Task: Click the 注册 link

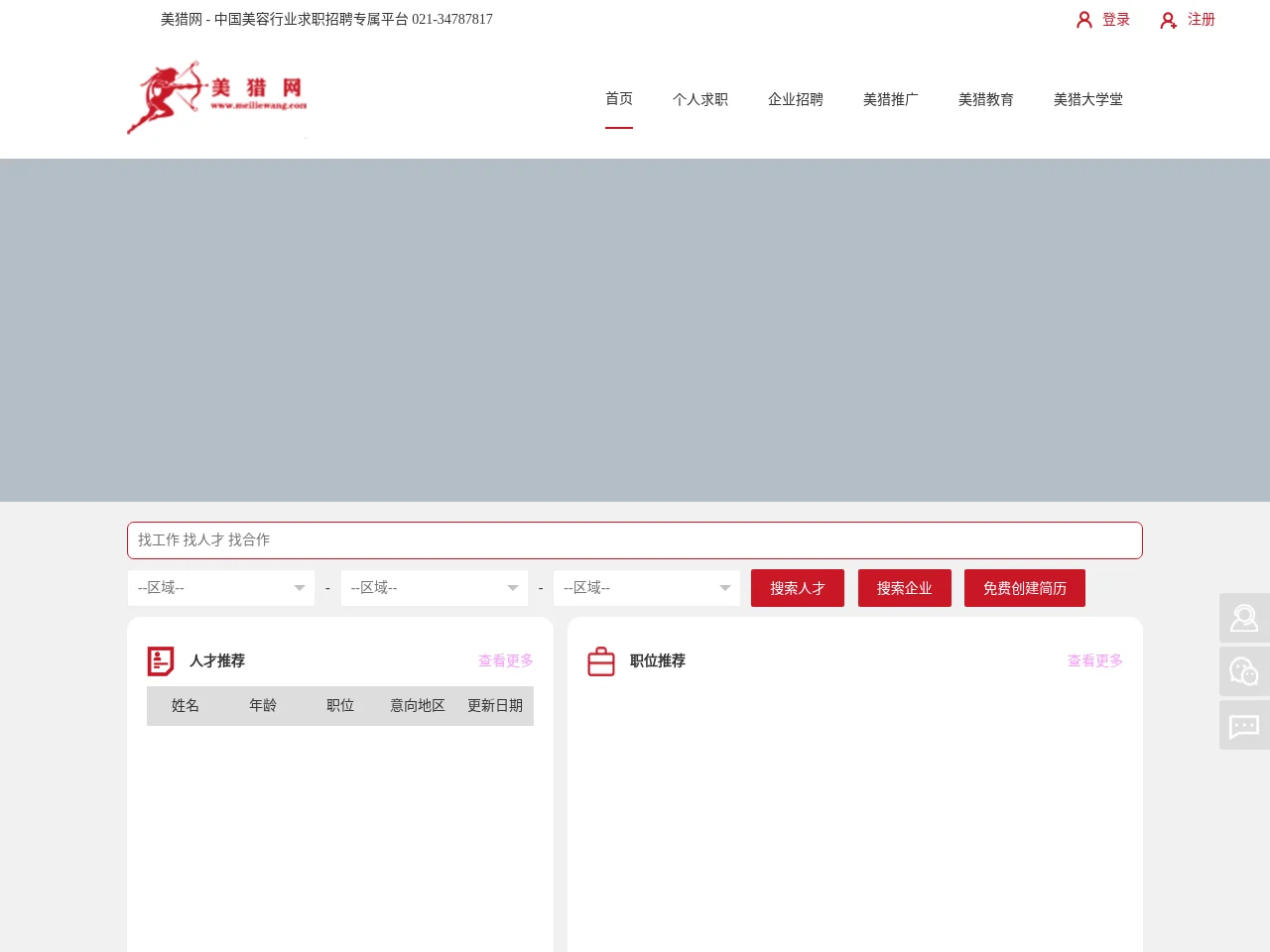Action: coord(1202,20)
